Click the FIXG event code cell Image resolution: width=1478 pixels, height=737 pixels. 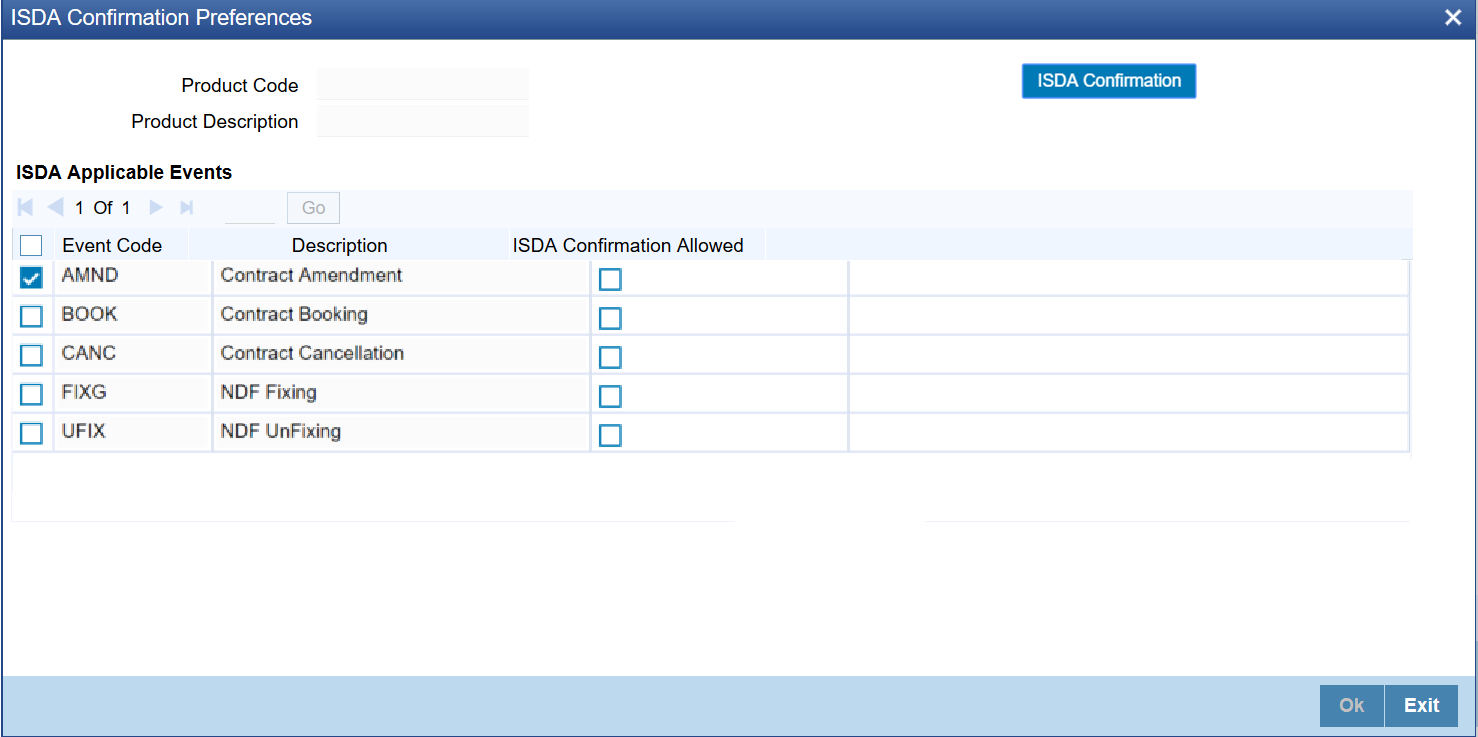pyautogui.click(x=133, y=394)
